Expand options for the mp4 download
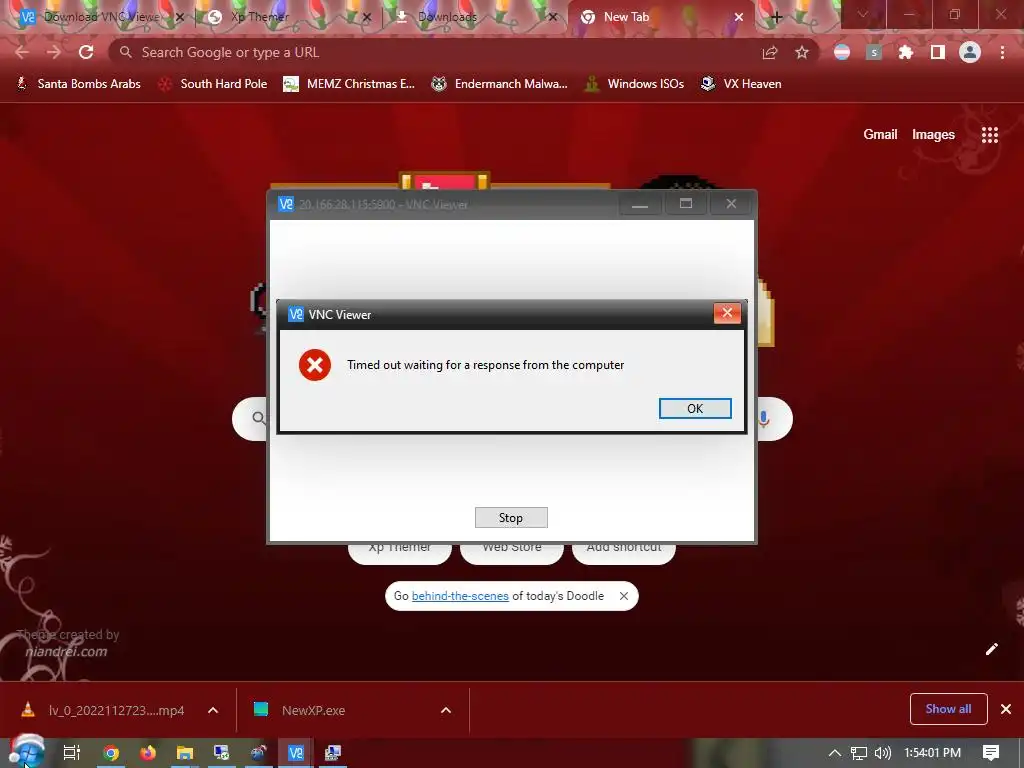1024x768 pixels. point(213,710)
